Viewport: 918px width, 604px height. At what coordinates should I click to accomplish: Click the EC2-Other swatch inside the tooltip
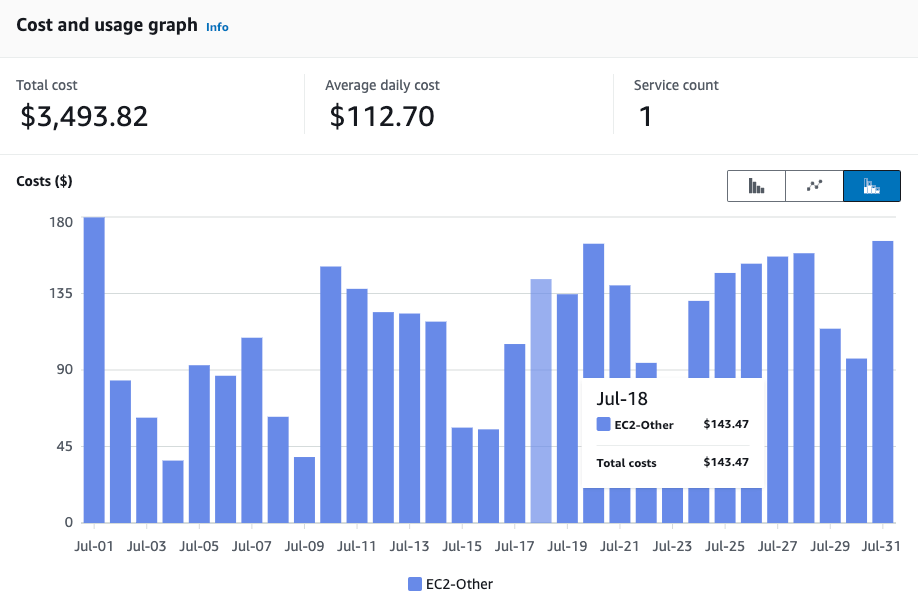(603, 424)
